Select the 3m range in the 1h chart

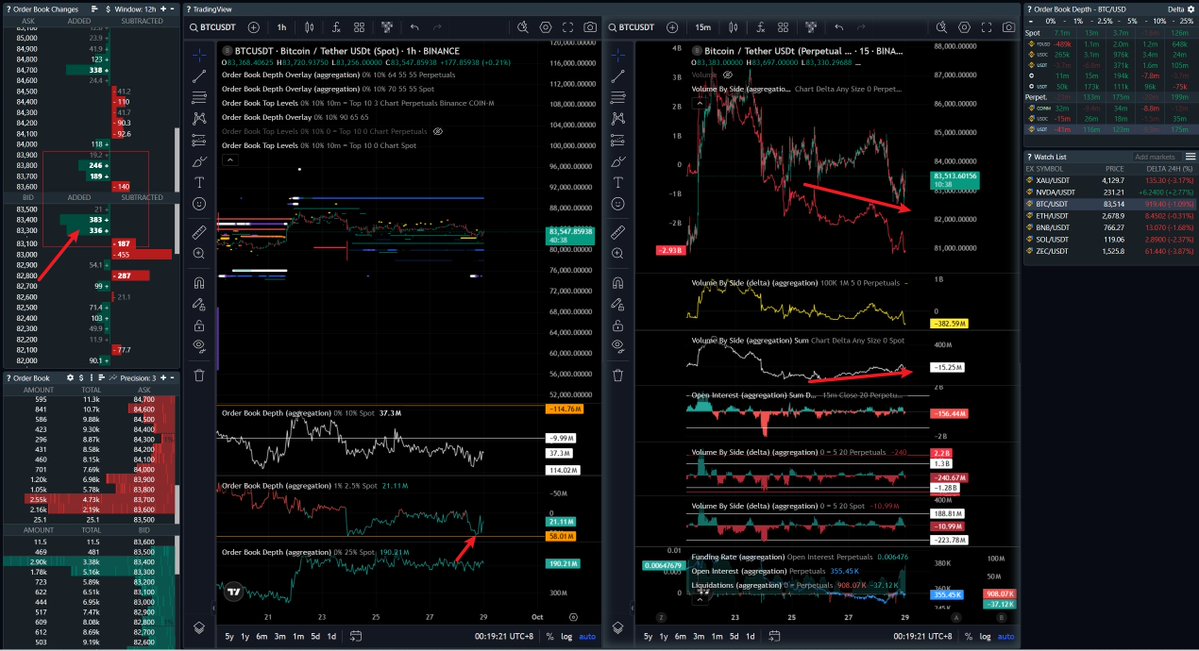click(280, 636)
